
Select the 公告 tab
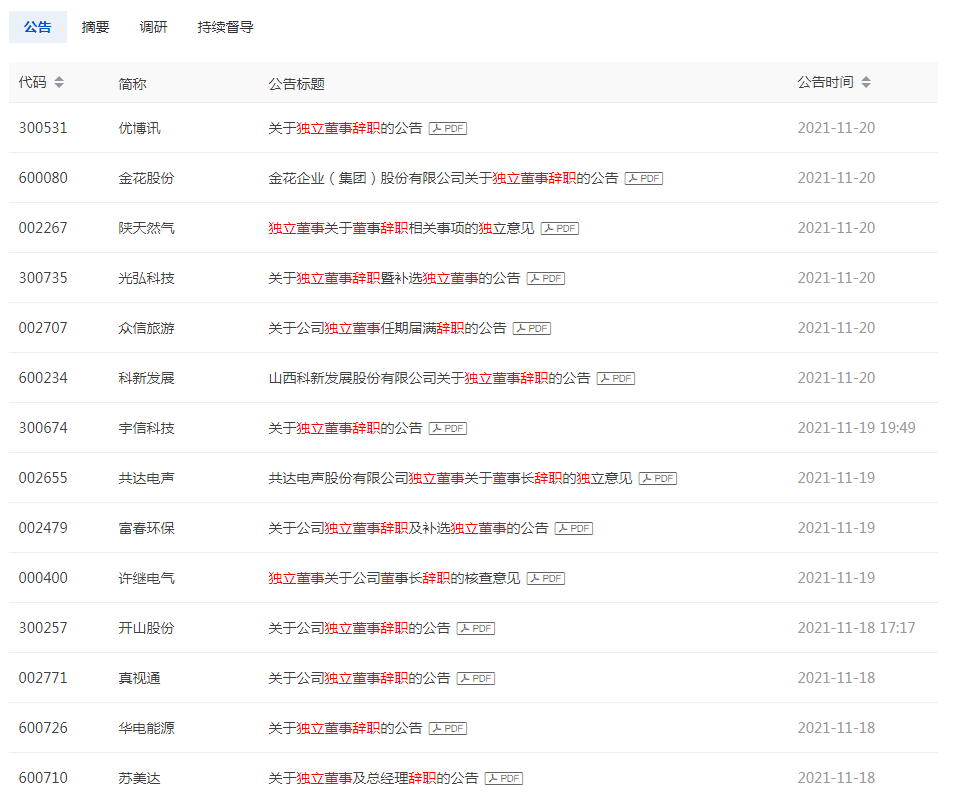38,27
